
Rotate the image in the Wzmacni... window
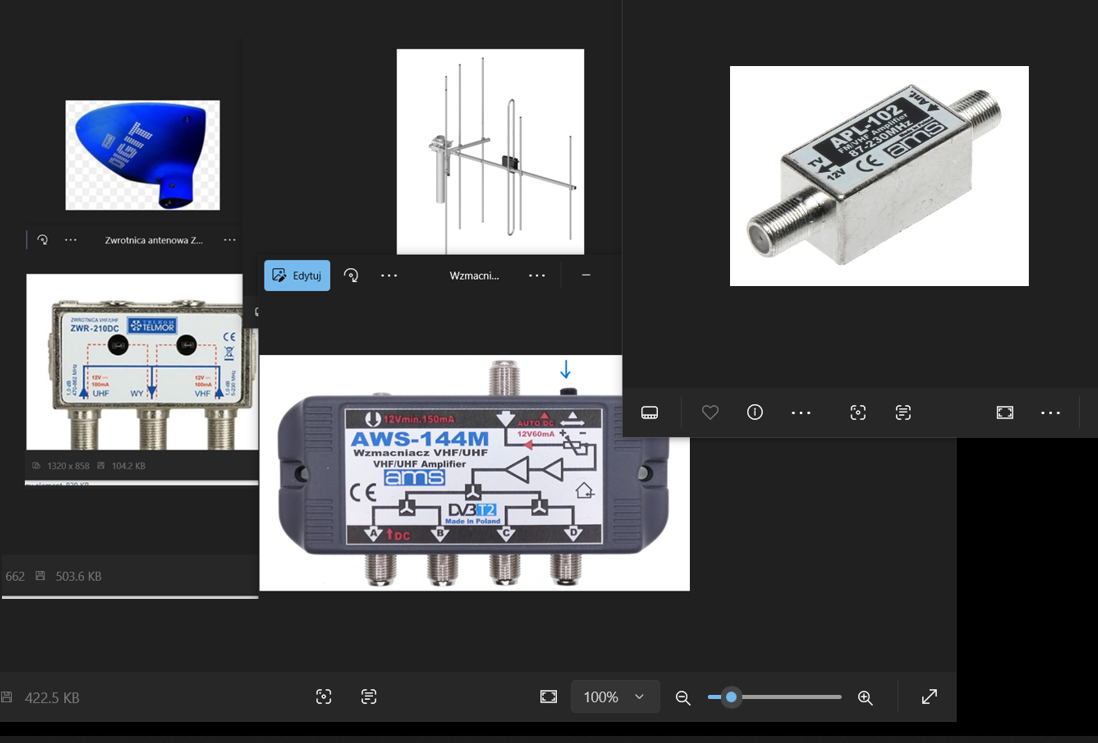[352, 275]
